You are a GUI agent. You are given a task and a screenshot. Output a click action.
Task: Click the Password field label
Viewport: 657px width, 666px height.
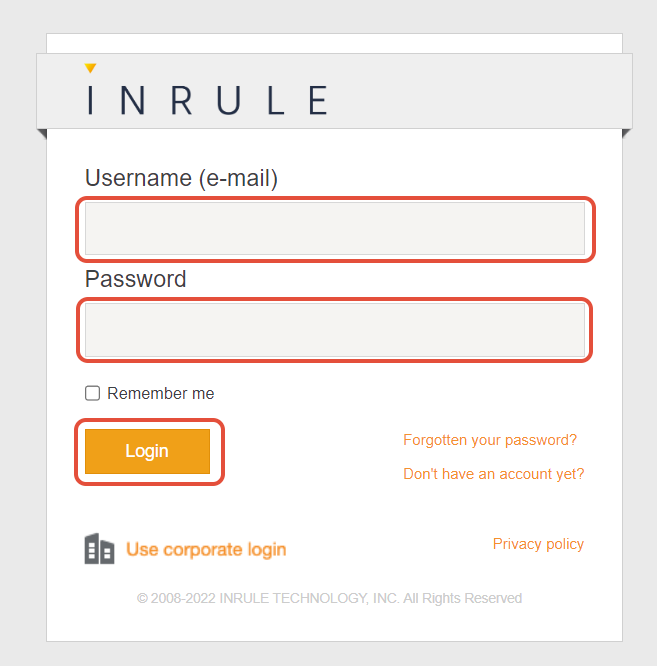click(136, 279)
